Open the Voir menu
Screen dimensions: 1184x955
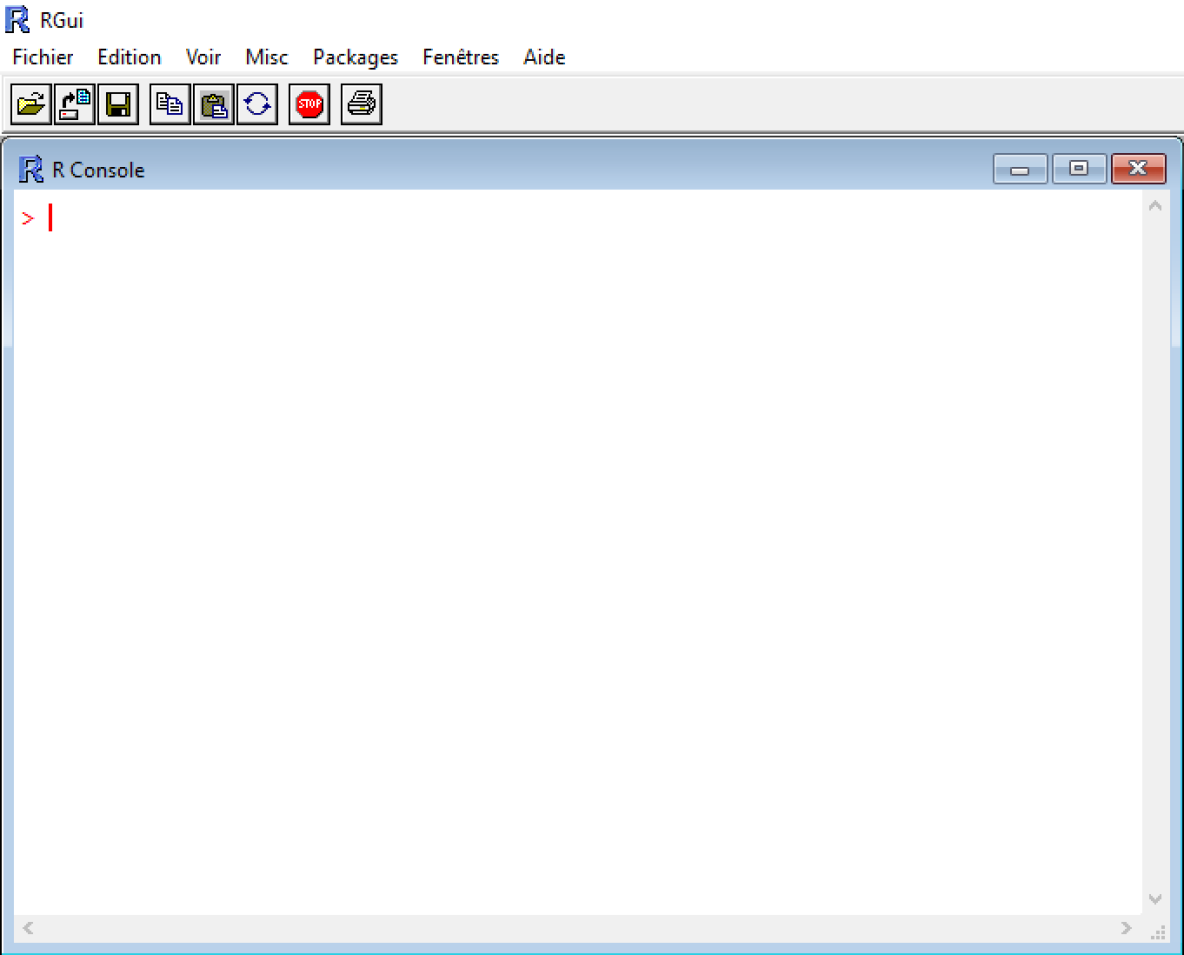[x=203, y=57]
